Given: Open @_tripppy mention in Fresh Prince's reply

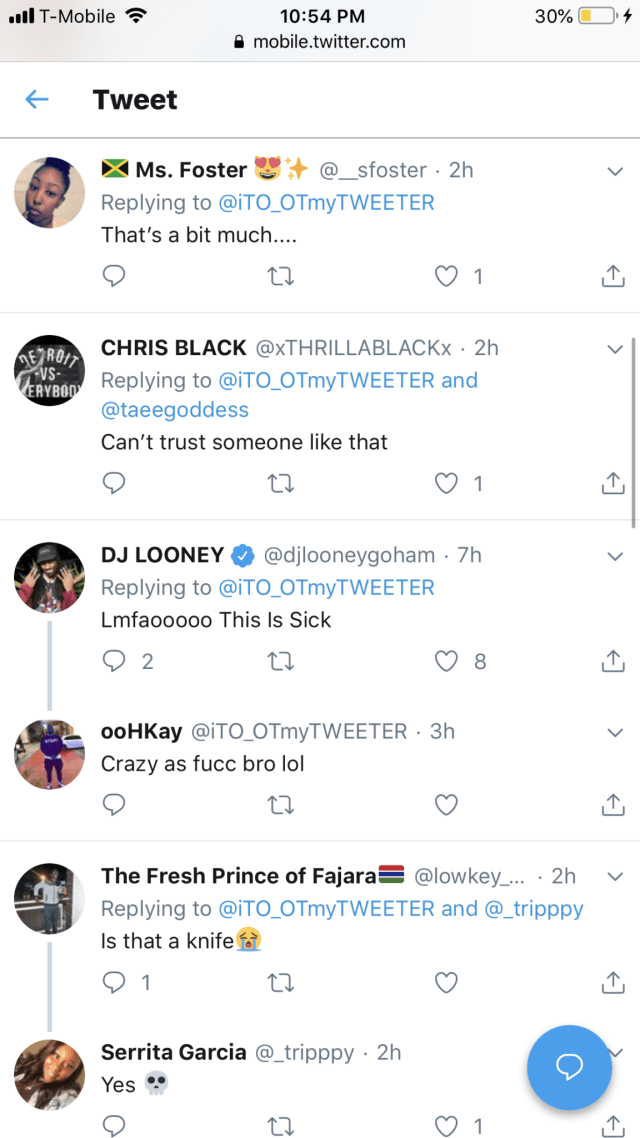Looking at the screenshot, I should coord(534,908).
